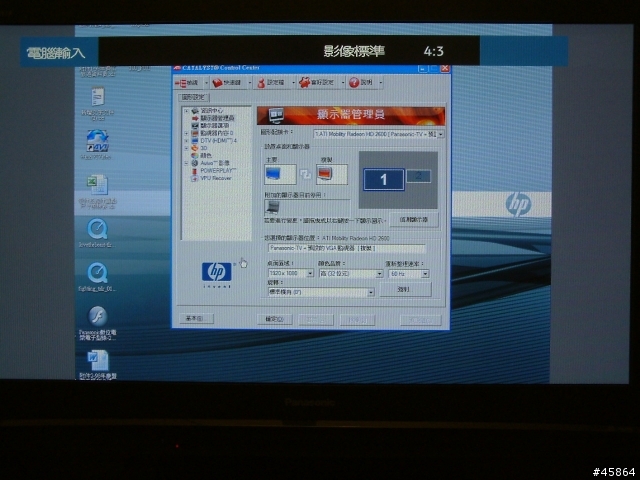The height and width of the screenshot is (480, 640).
Task: Open the text document icon near desktop top
Action: 98,97
